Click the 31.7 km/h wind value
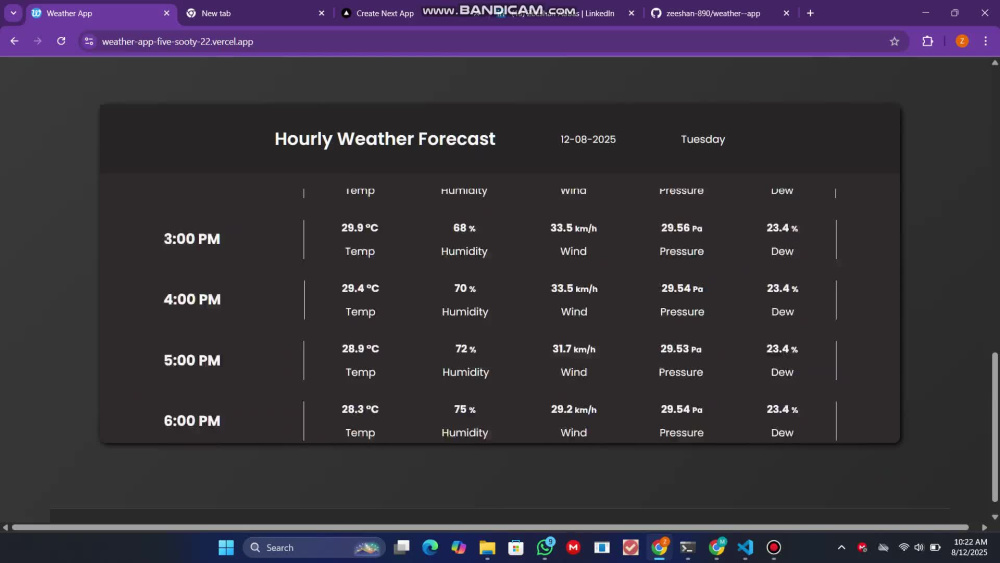1000x563 pixels. click(574, 349)
